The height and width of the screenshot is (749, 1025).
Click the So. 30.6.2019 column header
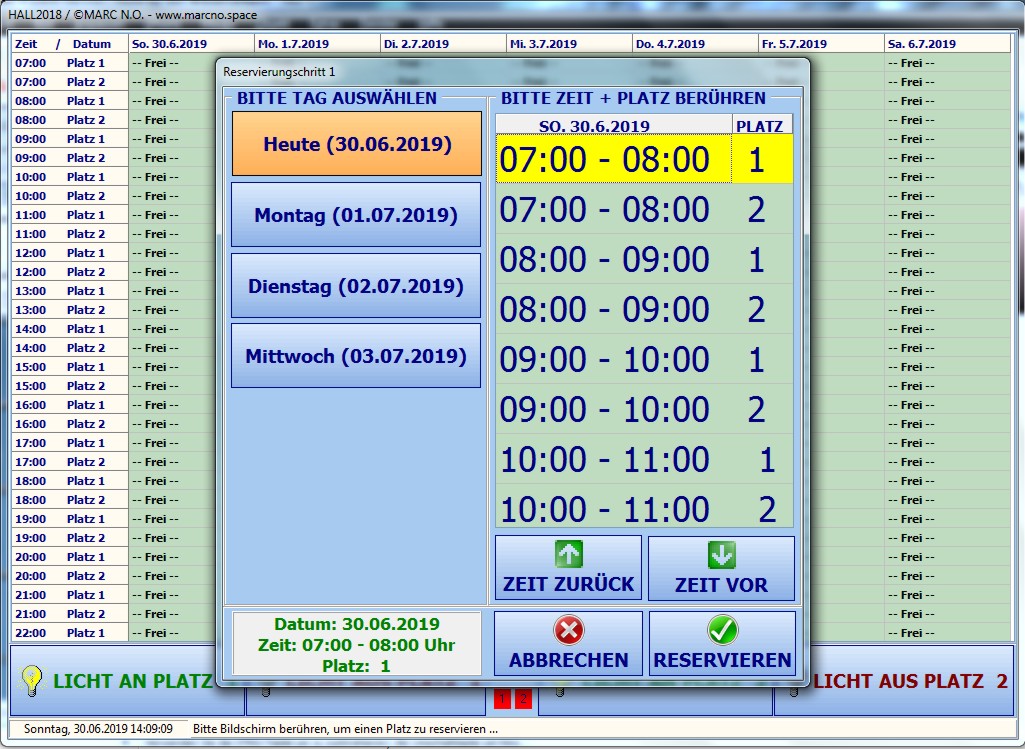191,44
